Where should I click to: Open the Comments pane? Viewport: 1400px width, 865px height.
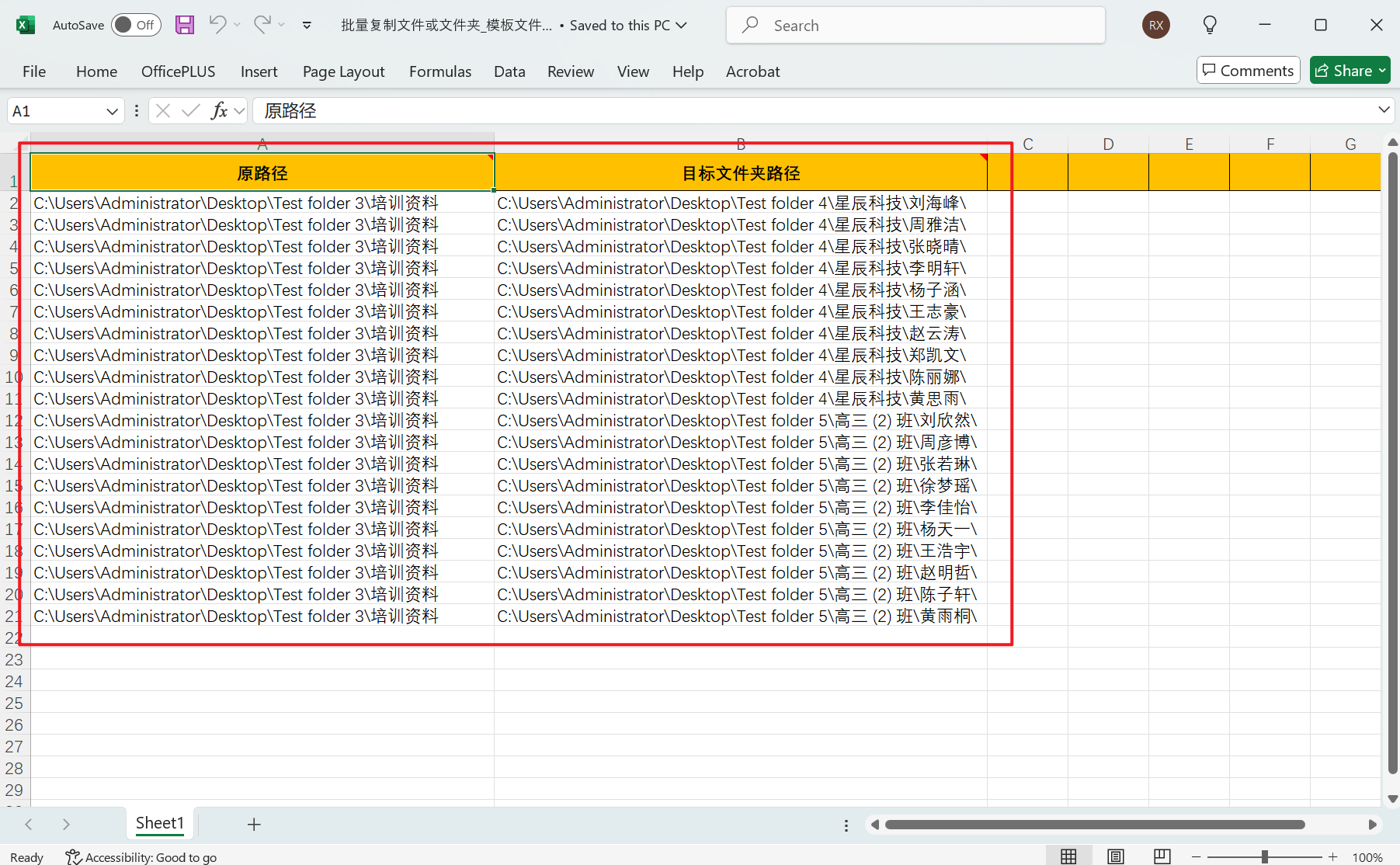(x=1248, y=70)
